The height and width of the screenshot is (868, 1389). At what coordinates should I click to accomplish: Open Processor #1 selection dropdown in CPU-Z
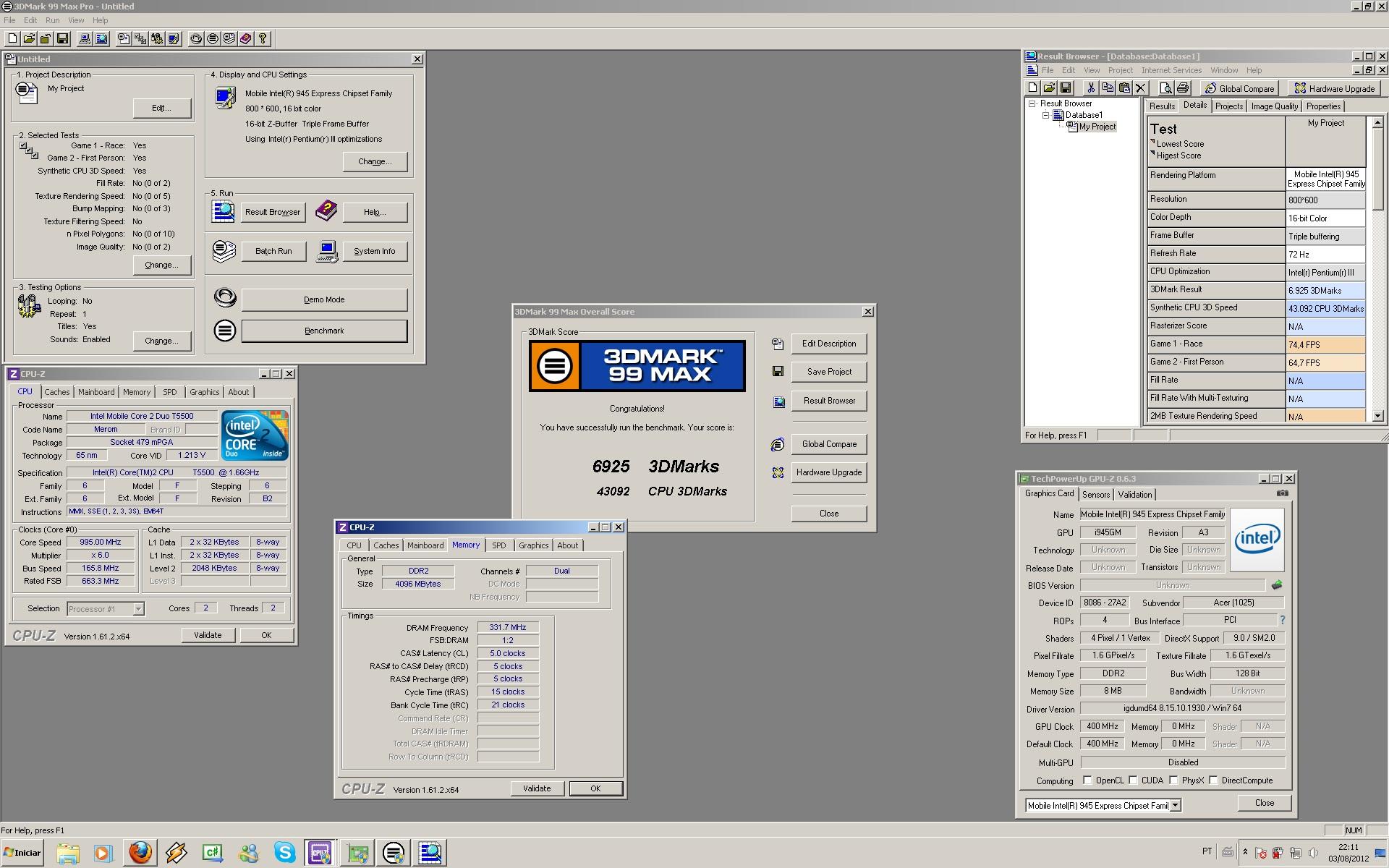[x=138, y=609]
